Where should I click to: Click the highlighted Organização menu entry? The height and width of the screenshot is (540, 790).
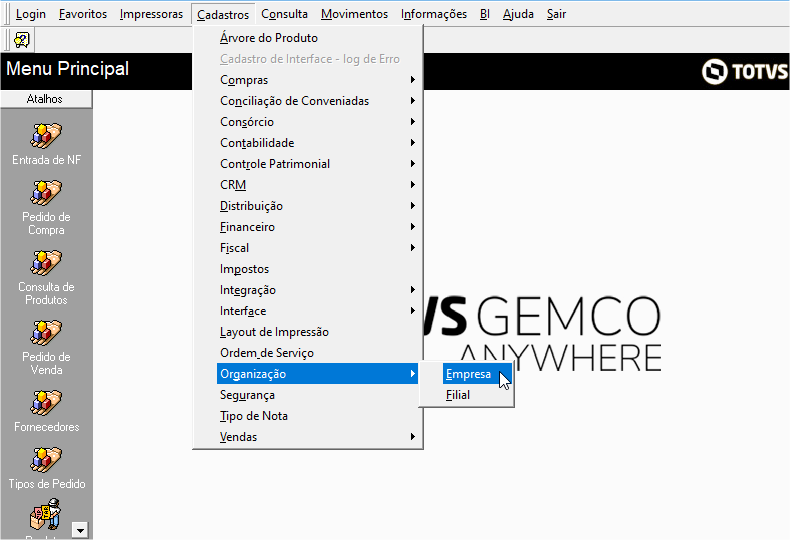318,374
